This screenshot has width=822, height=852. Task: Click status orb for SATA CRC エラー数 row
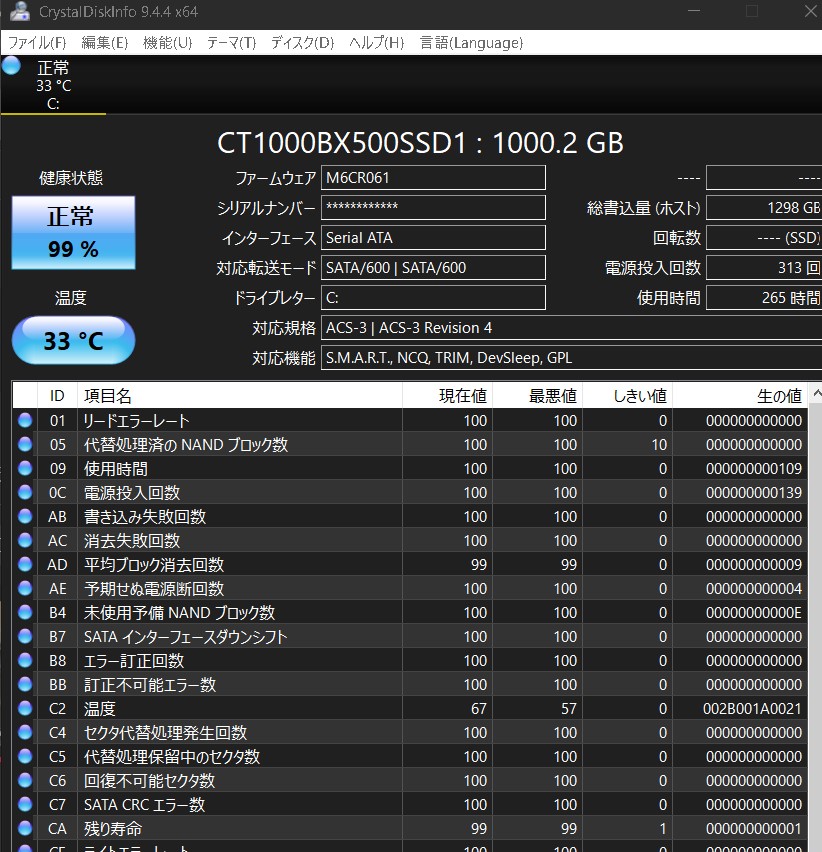tap(25, 805)
